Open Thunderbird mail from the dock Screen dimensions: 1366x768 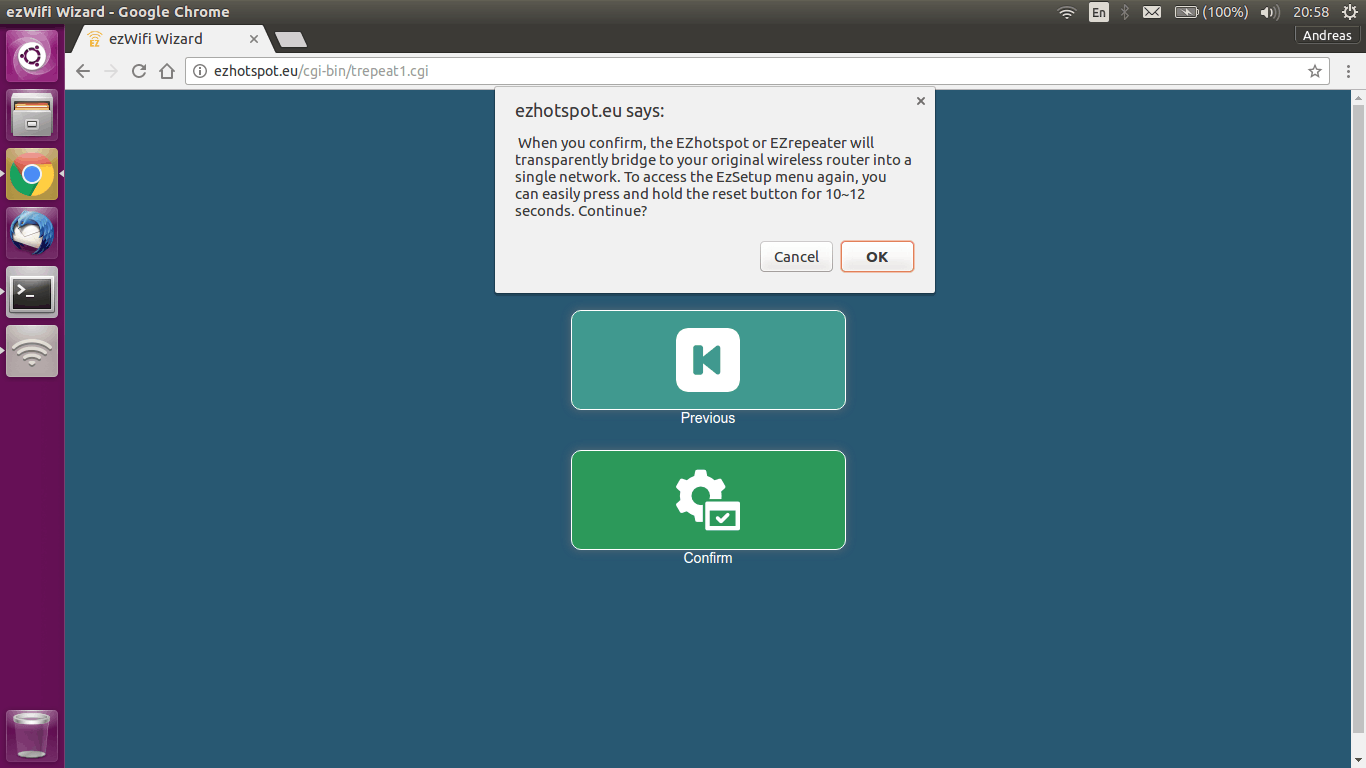coord(32,233)
